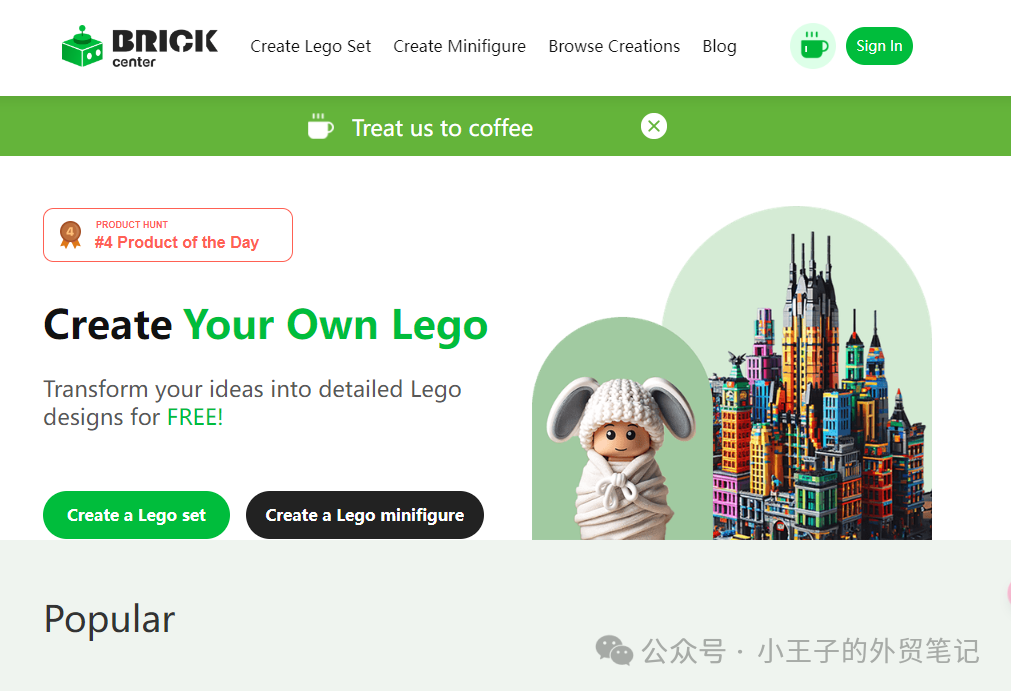The width and height of the screenshot is (1011, 691).
Task: Close the Treat us to coffee banner
Action: point(654,126)
